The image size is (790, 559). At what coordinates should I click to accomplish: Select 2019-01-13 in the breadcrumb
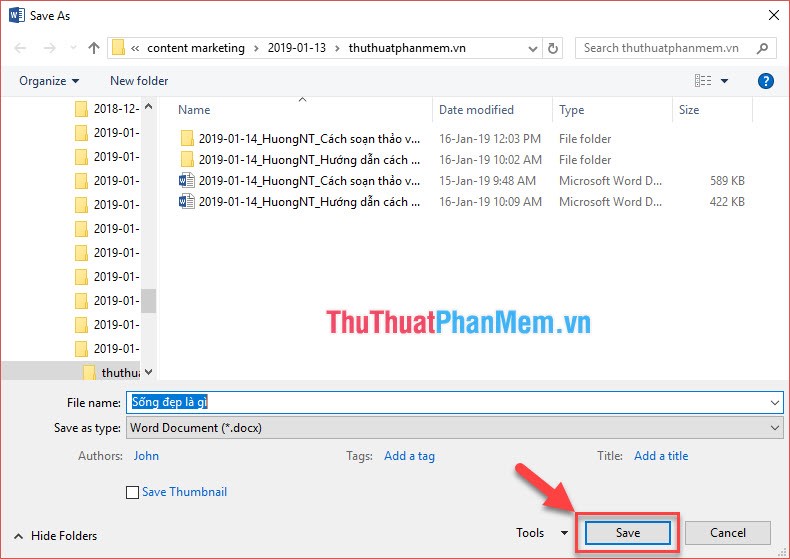click(297, 48)
